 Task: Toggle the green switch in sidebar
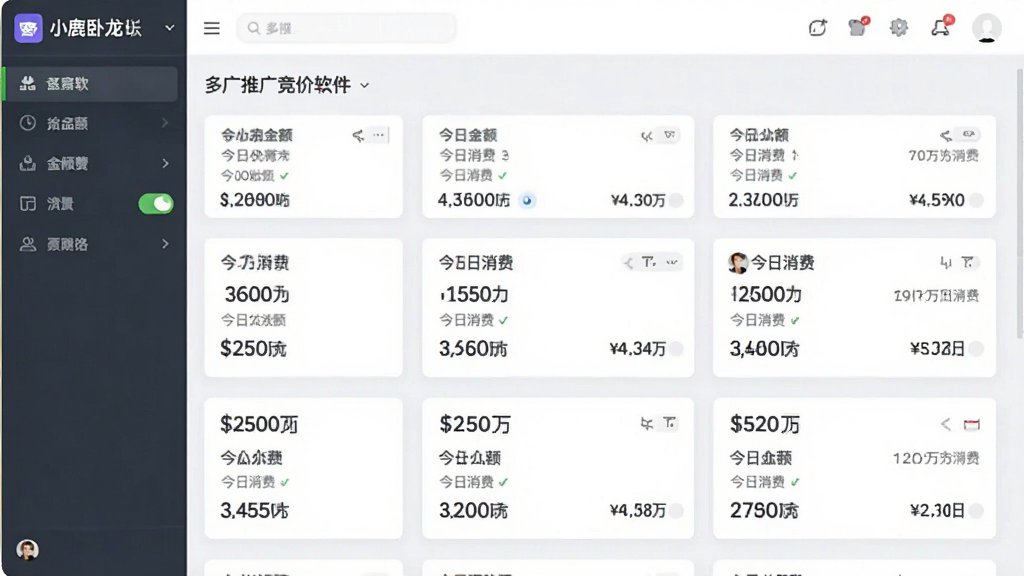click(155, 204)
